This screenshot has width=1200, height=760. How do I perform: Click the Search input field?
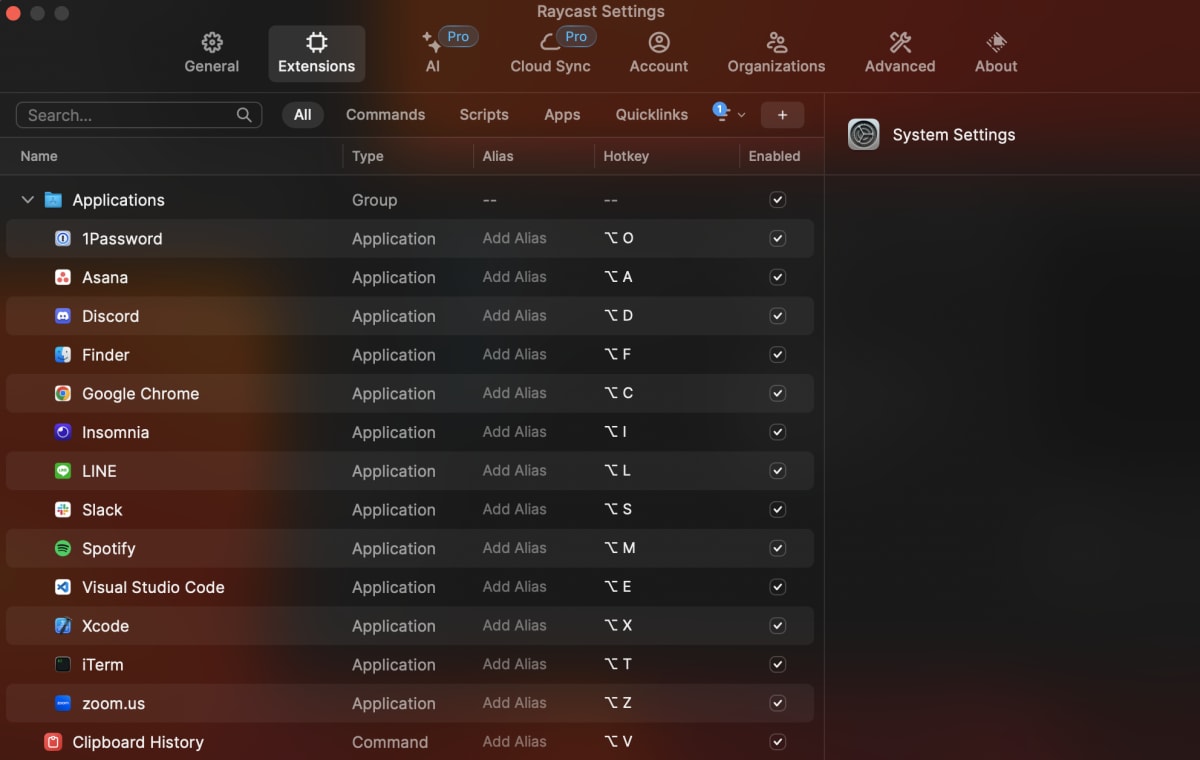(x=139, y=115)
